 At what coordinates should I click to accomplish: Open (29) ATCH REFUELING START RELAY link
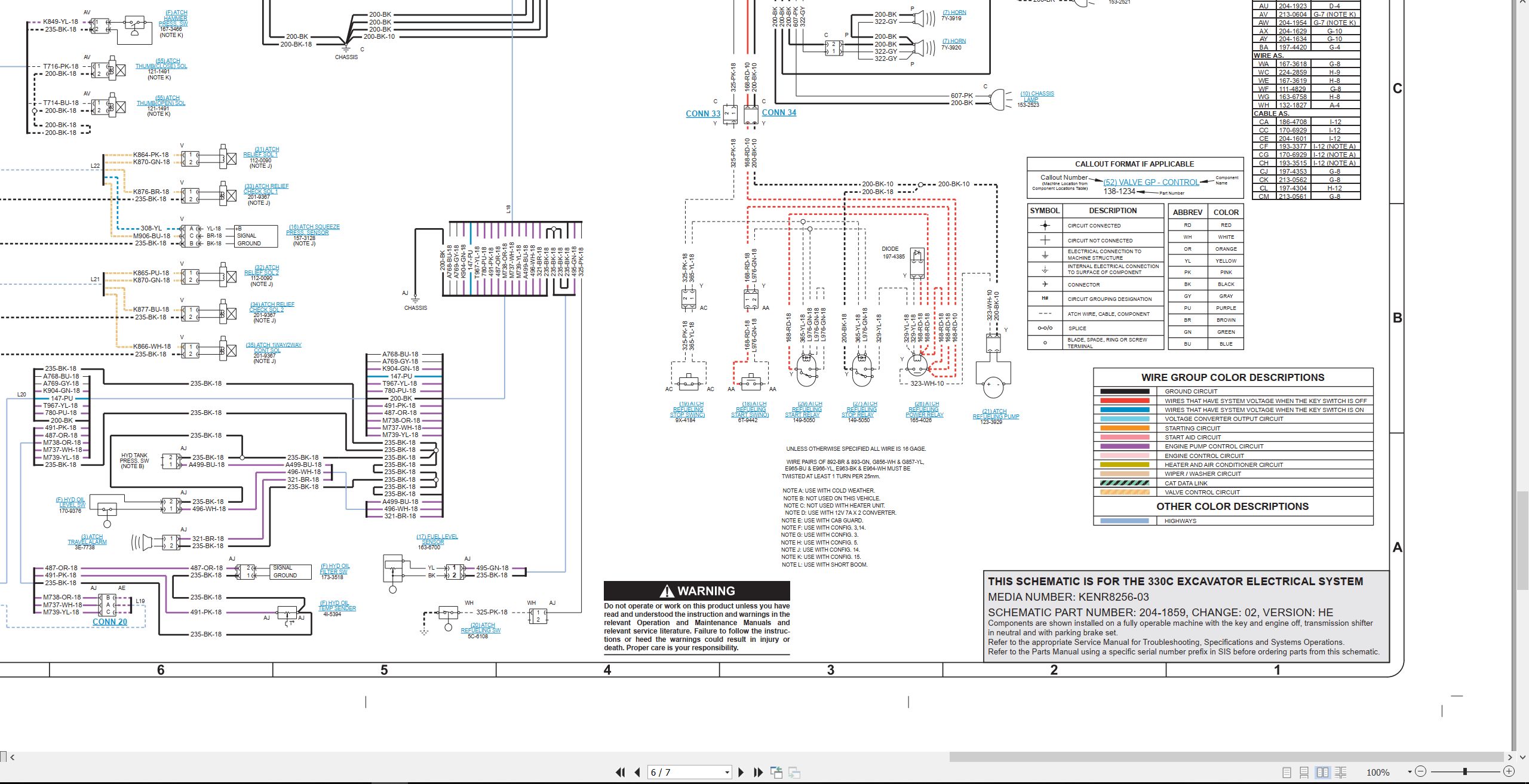tap(804, 409)
